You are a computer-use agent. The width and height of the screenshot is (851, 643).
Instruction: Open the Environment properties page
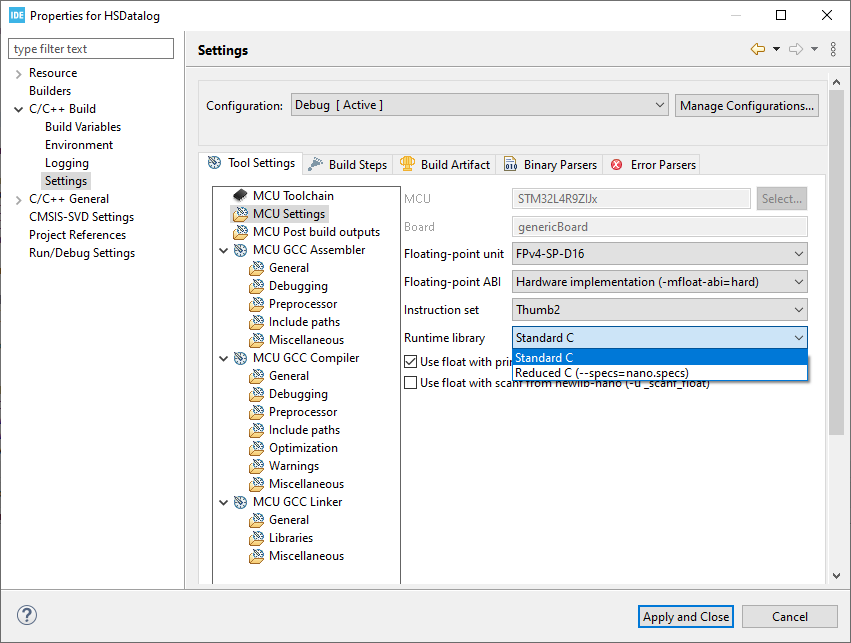pos(79,145)
